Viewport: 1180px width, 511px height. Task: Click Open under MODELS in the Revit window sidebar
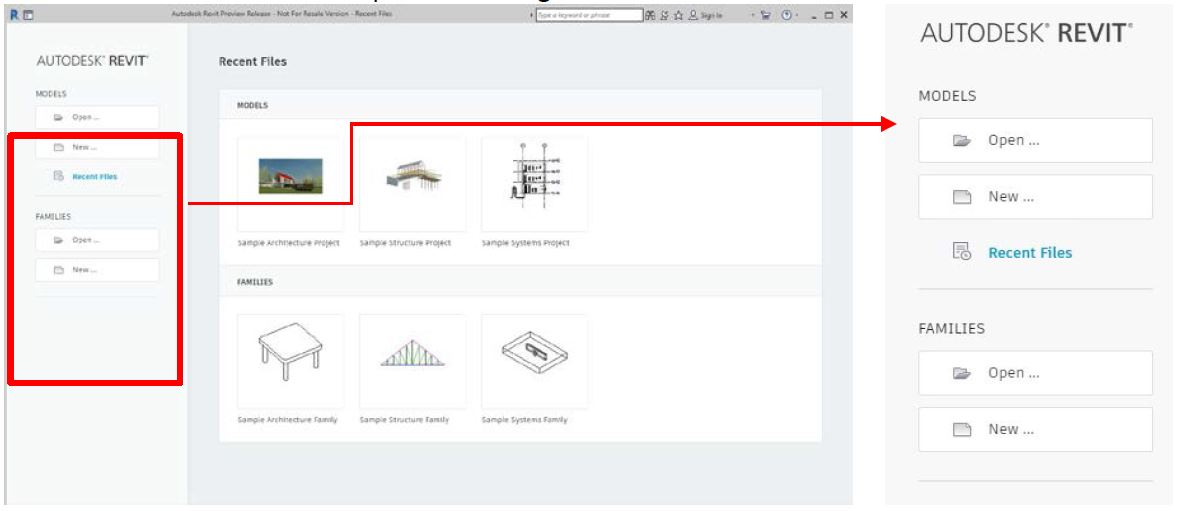[x=97, y=117]
